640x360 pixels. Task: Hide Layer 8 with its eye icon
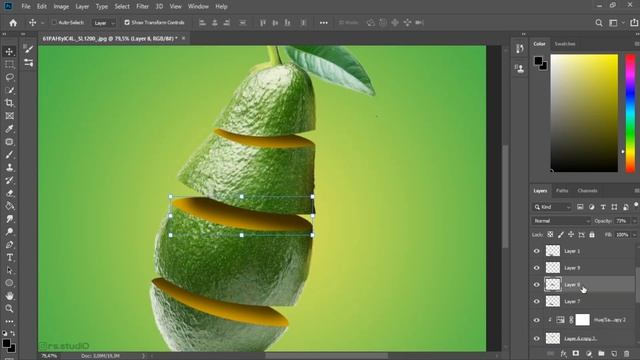(x=537, y=284)
